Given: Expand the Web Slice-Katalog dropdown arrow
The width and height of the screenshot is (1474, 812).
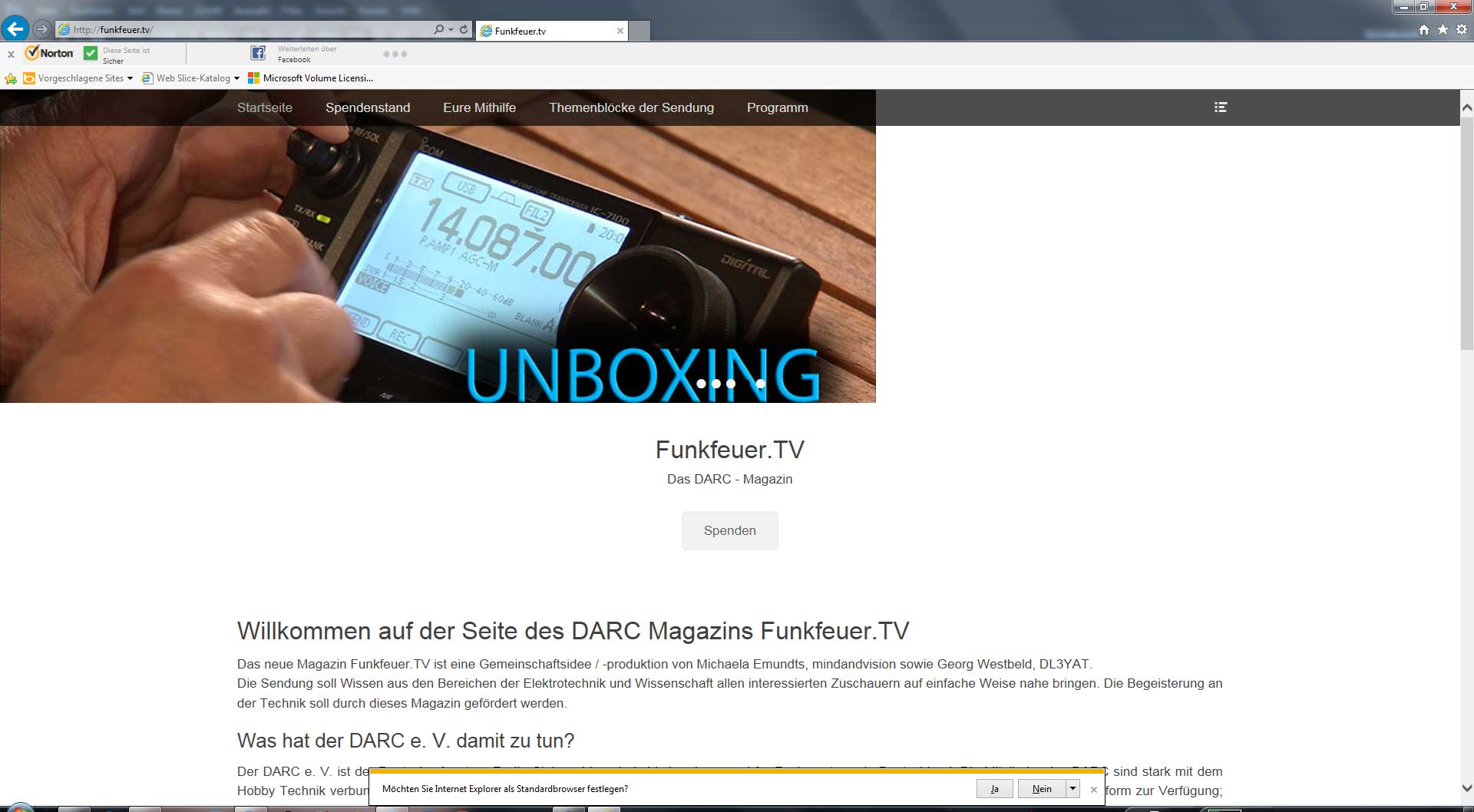Looking at the screenshot, I should [x=236, y=78].
